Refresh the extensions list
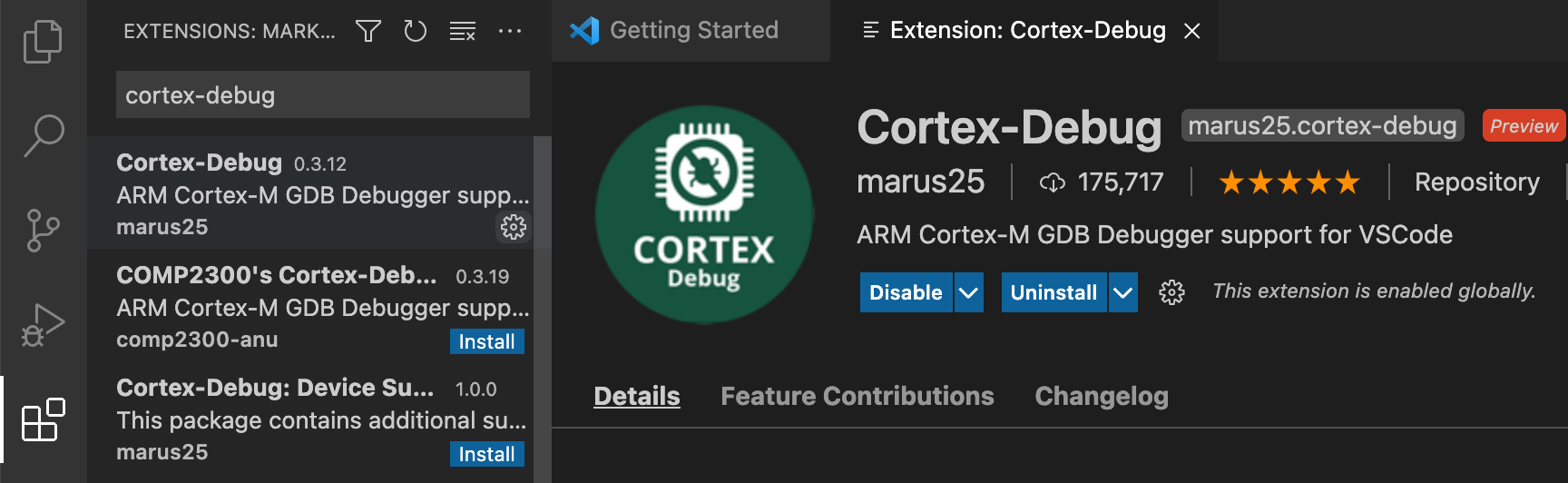1568x483 pixels. point(416,32)
